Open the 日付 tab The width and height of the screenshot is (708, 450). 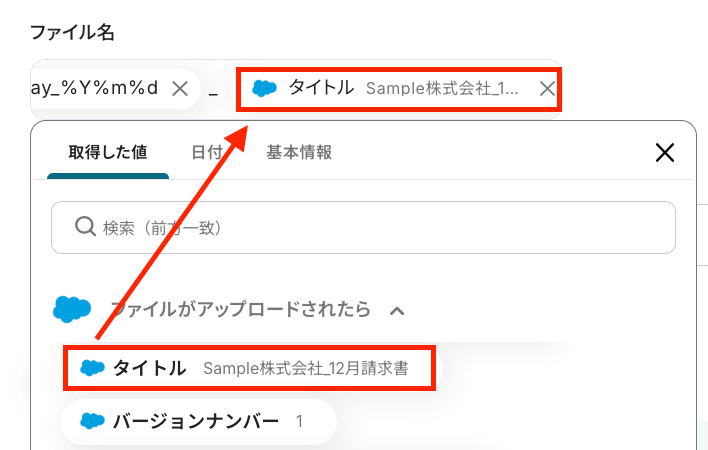tap(207, 152)
